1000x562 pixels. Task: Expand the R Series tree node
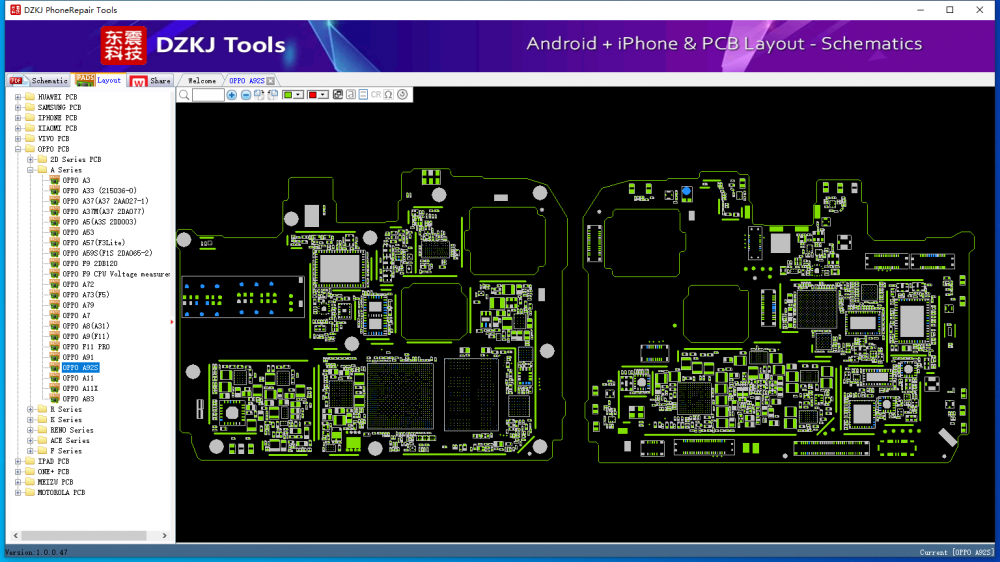(30, 410)
